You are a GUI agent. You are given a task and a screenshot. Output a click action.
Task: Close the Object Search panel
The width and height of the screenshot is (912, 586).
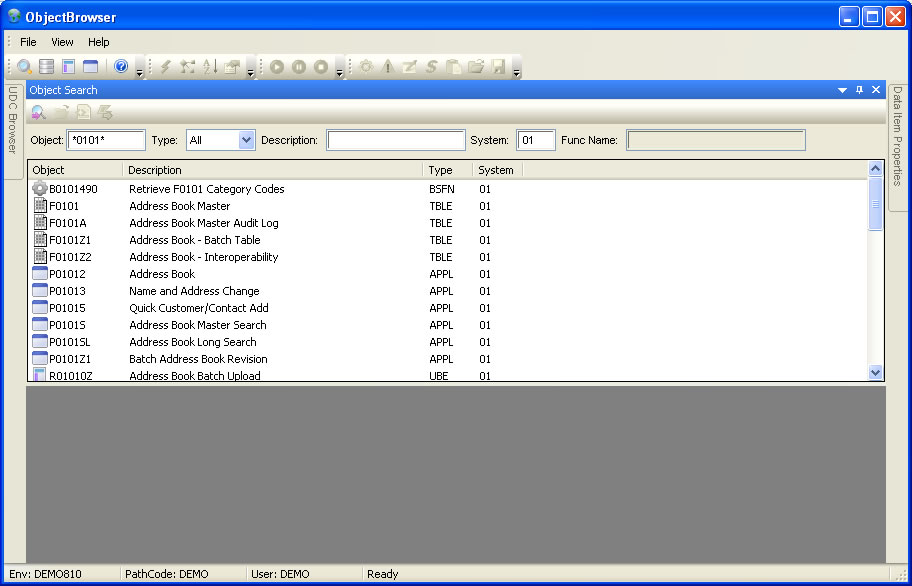[x=876, y=90]
